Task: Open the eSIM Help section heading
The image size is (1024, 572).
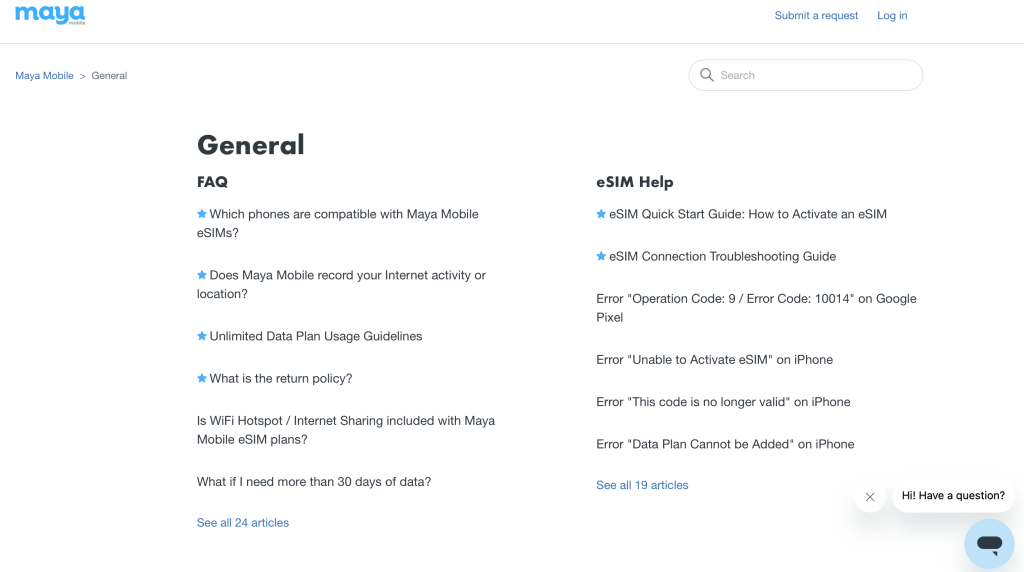Action: [x=635, y=182]
